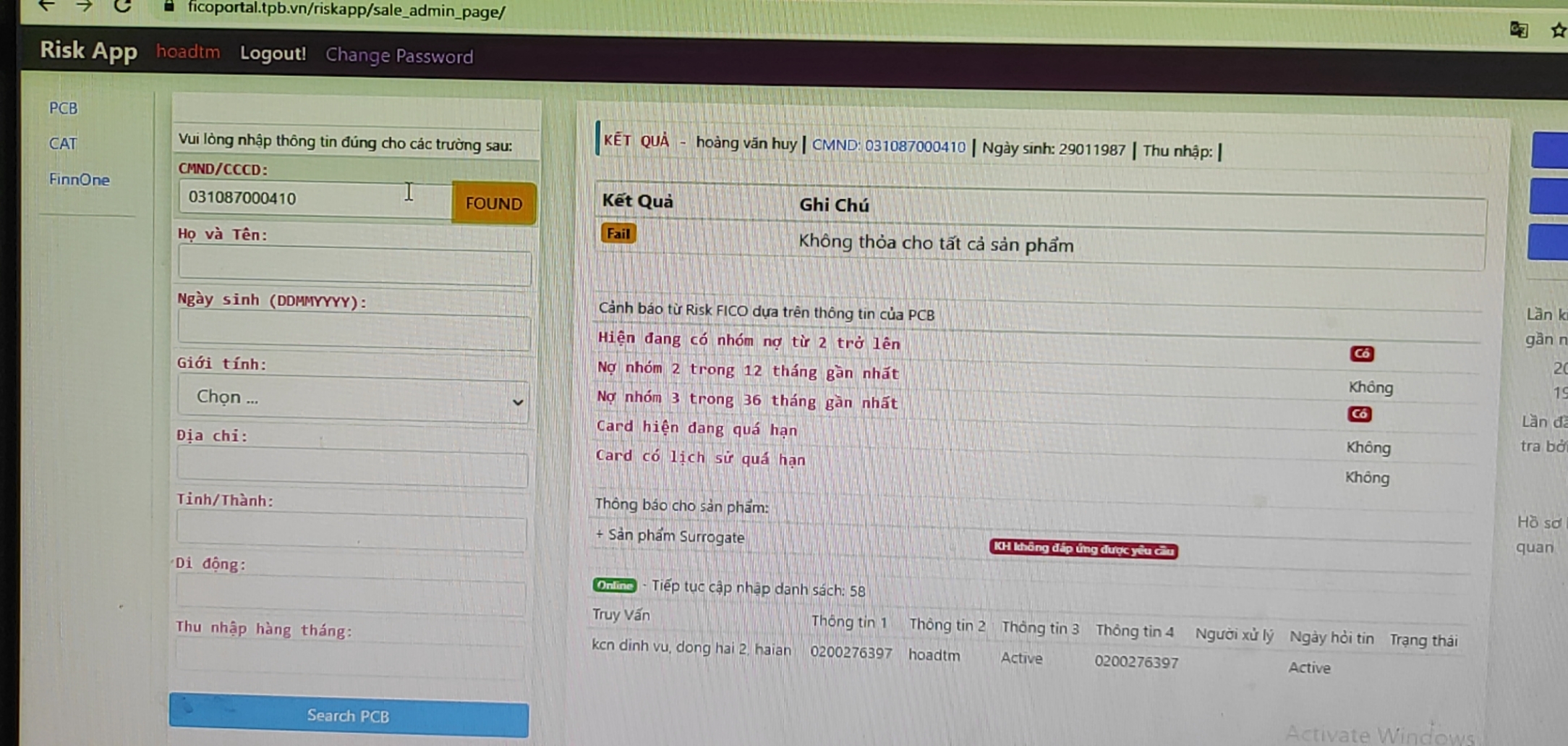Click the Thông tin 1 column header
The image size is (1568, 746).
pyautogui.click(x=849, y=622)
